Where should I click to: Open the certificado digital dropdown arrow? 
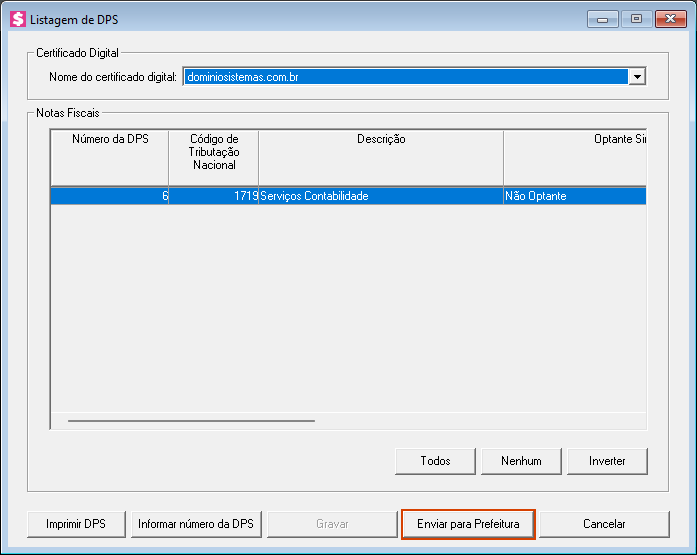coord(637,77)
